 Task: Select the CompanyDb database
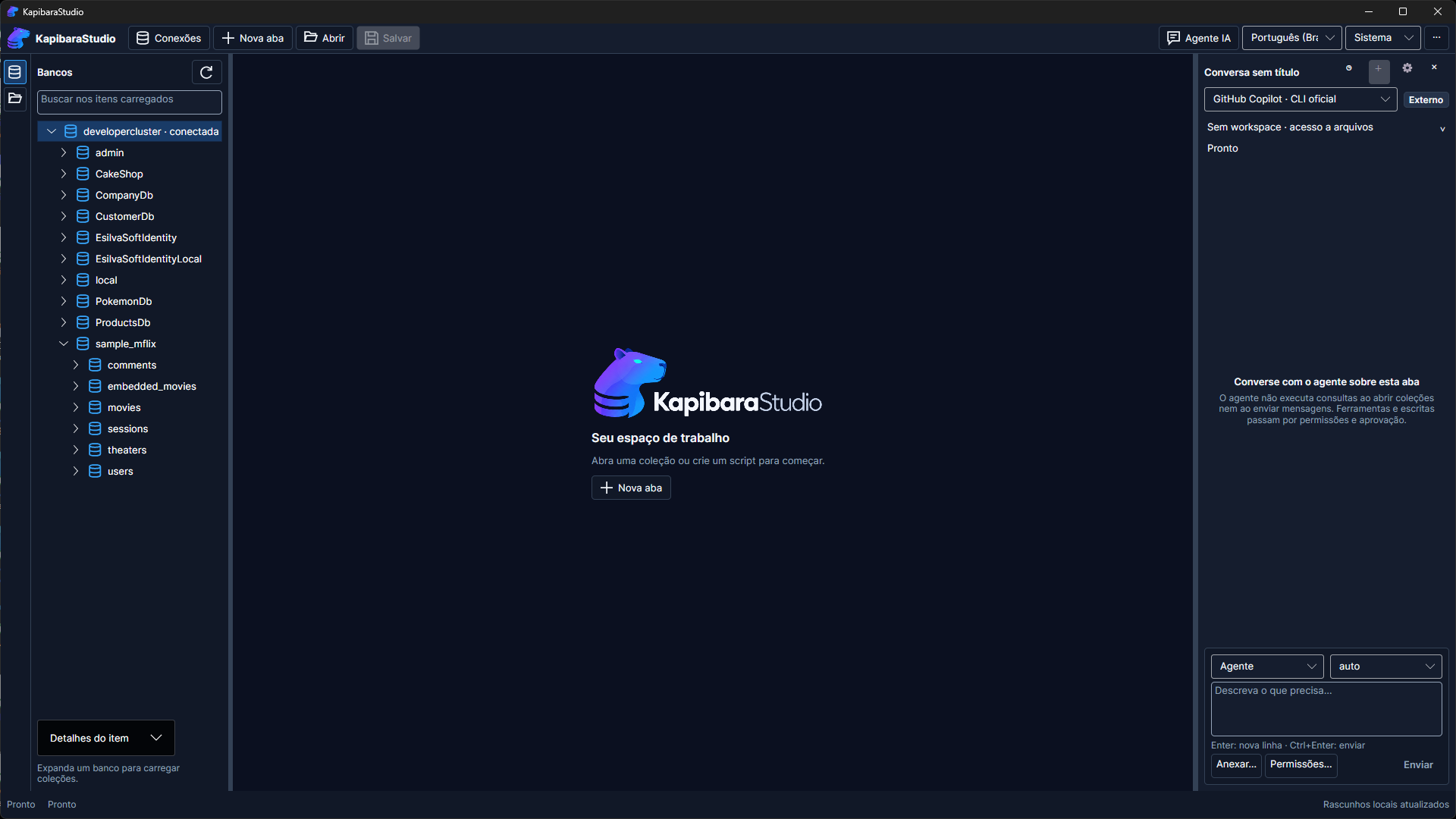pyautogui.click(x=124, y=196)
